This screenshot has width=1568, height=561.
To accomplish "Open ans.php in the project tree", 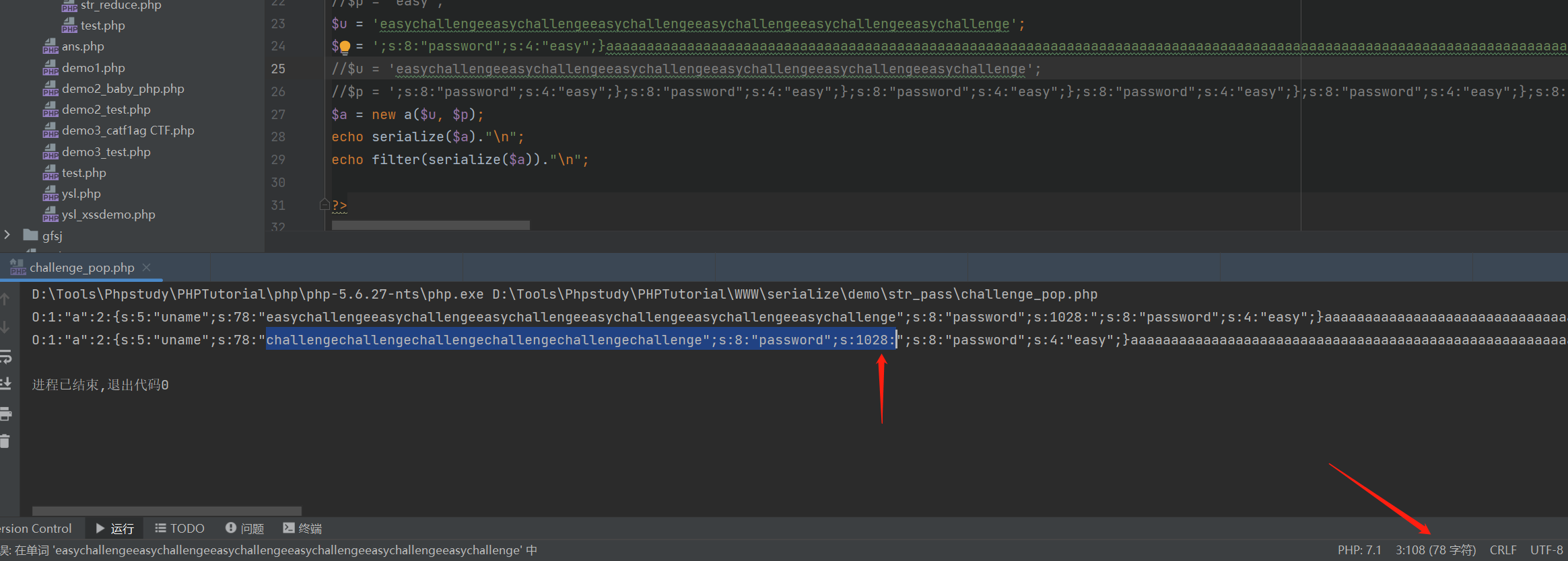I will tap(83, 46).
